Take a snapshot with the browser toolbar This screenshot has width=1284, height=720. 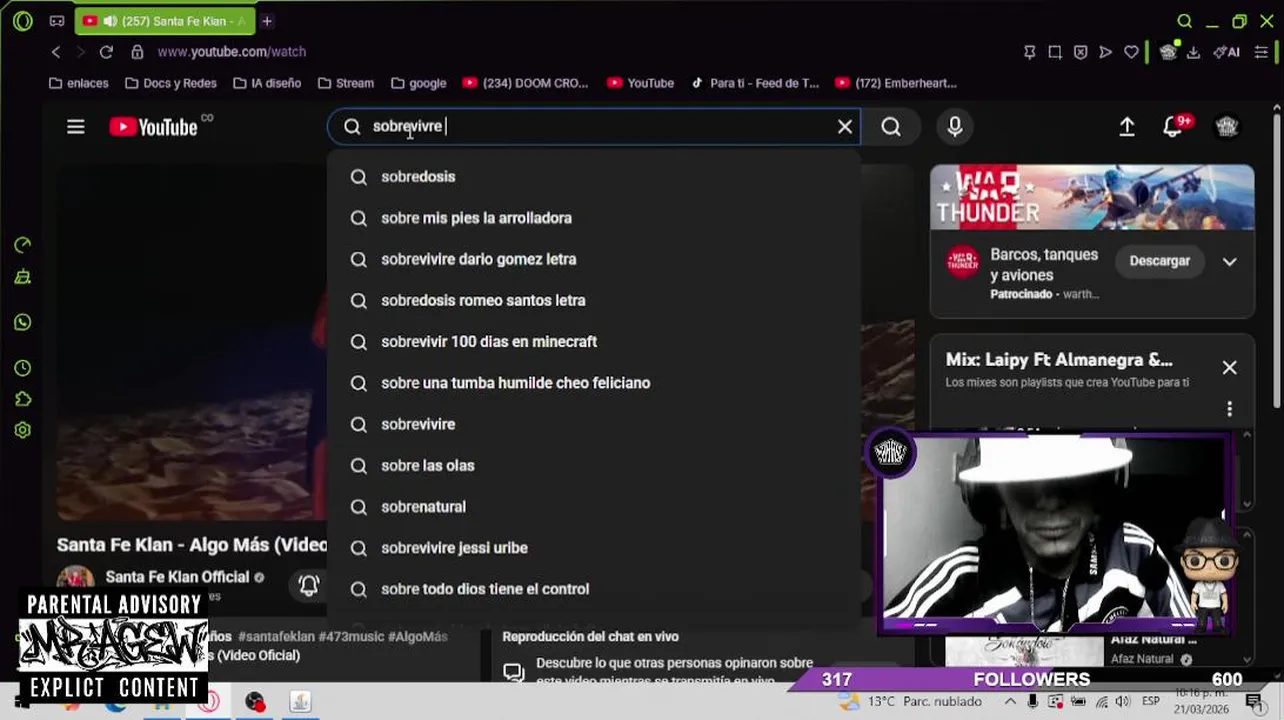tap(1055, 52)
